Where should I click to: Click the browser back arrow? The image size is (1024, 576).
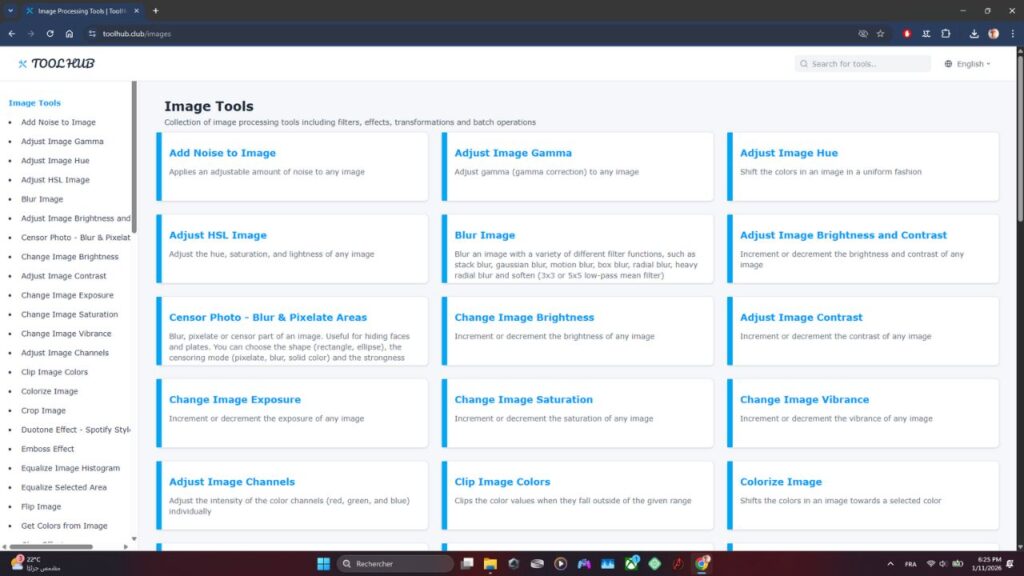click(11, 33)
